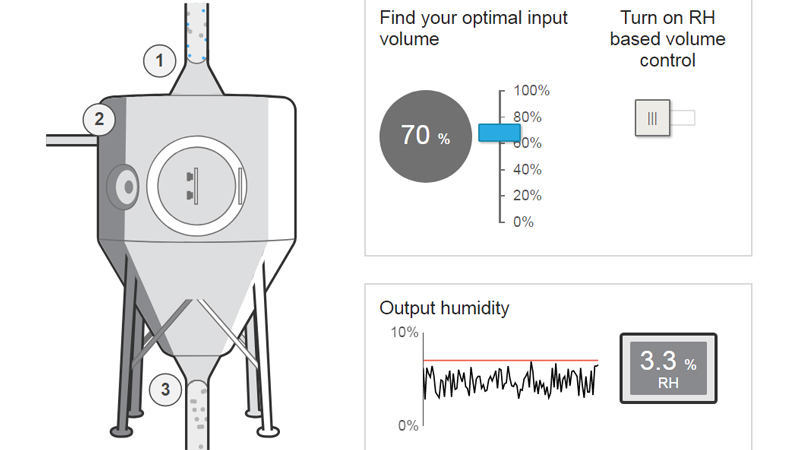This screenshot has height=450, width=800.
Task: Click the blue input volume slider handle
Action: tap(498, 132)
